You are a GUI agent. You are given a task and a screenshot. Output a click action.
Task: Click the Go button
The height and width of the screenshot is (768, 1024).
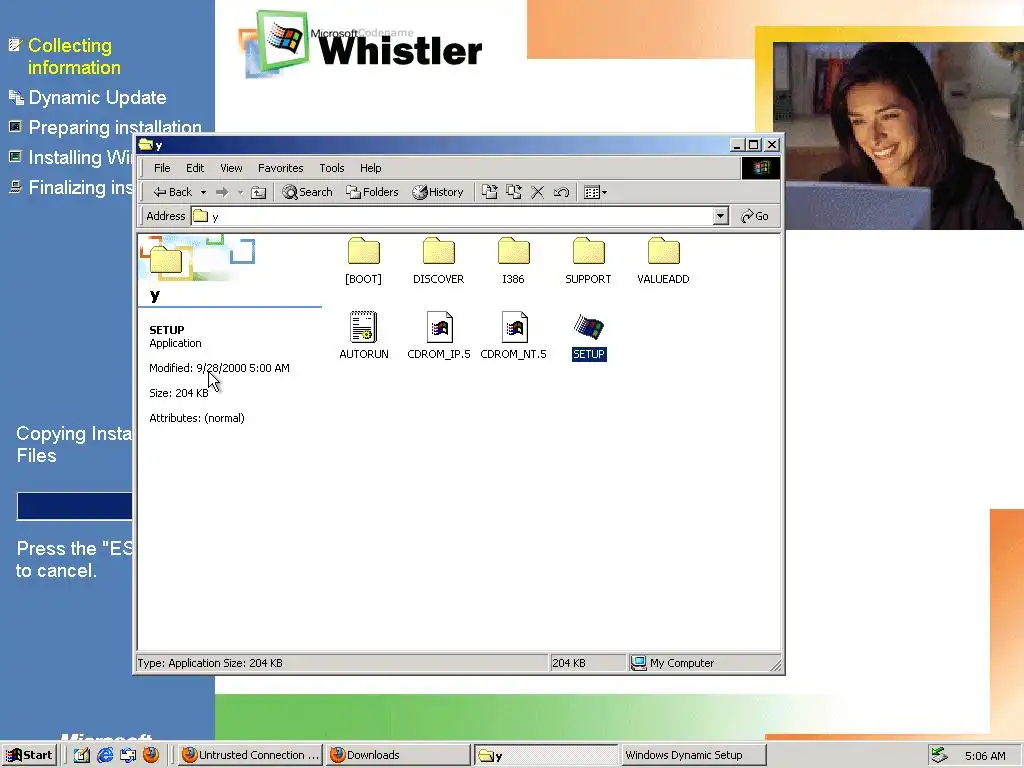pos(755,216)
